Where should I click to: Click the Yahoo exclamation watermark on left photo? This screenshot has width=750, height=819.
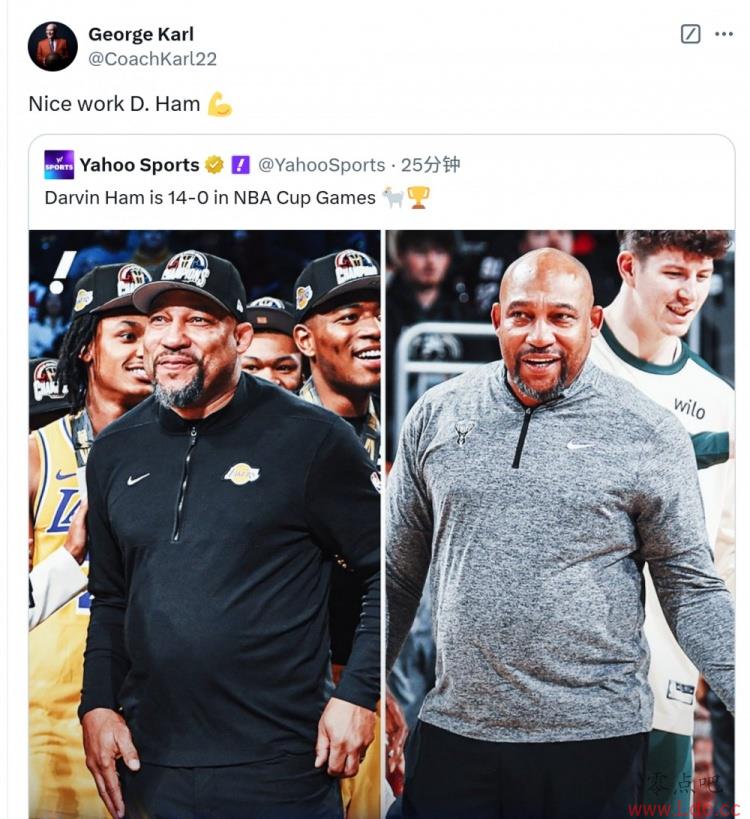tap(62, 272)
